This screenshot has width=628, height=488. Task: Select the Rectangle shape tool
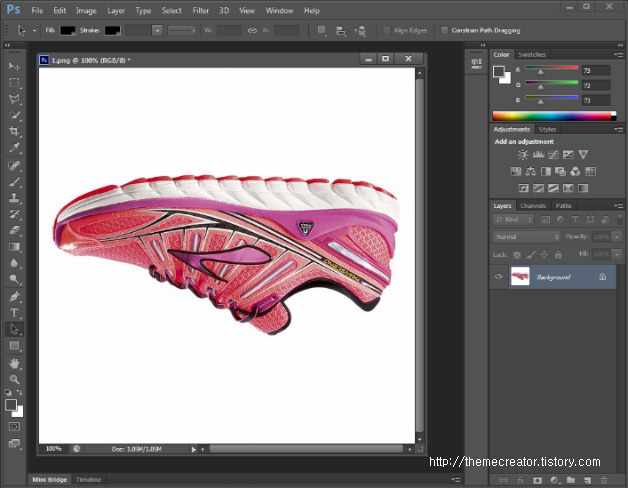click(x=14, y=345)
